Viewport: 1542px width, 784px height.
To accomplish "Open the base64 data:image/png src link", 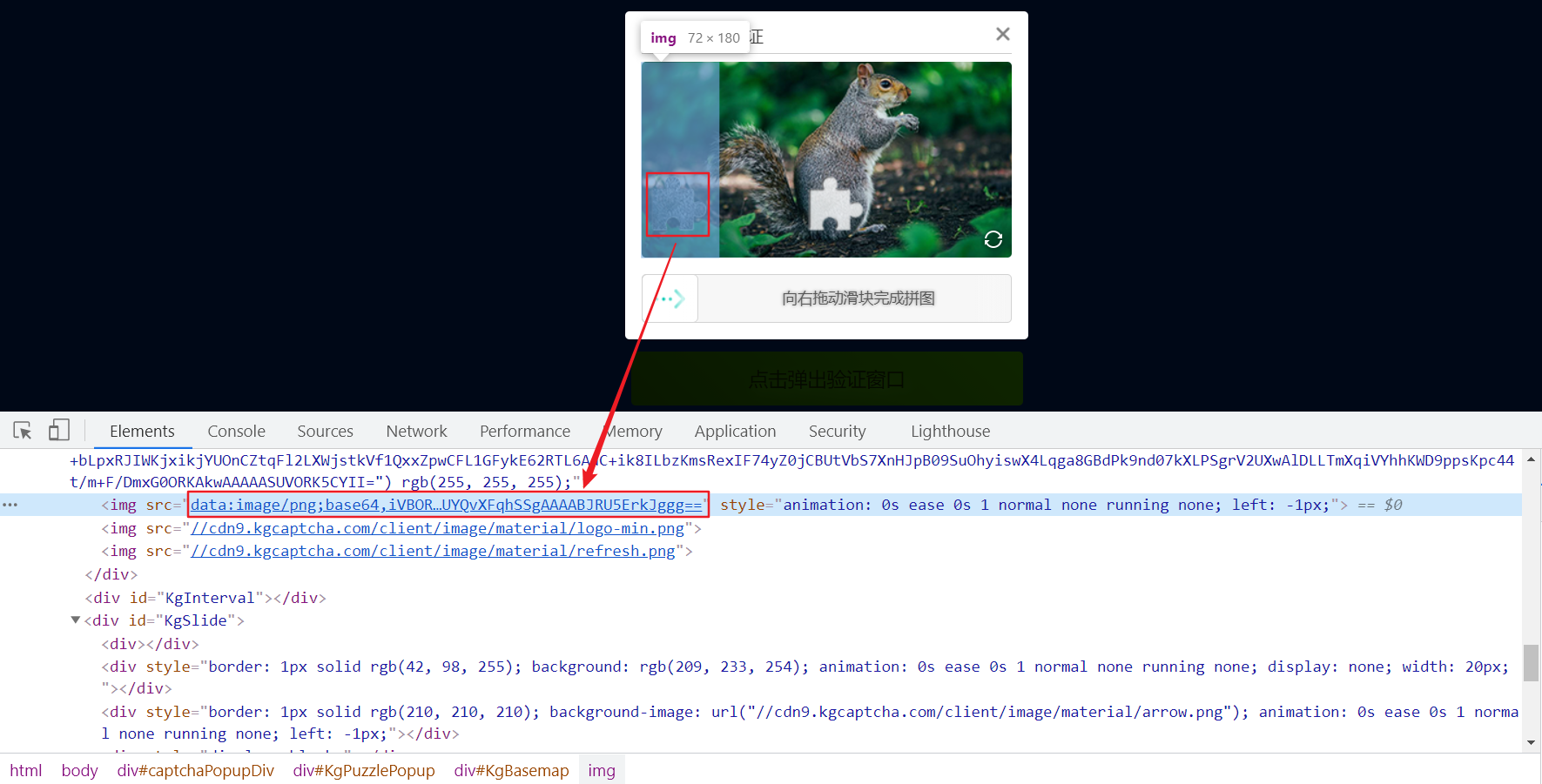I will 447,505.
